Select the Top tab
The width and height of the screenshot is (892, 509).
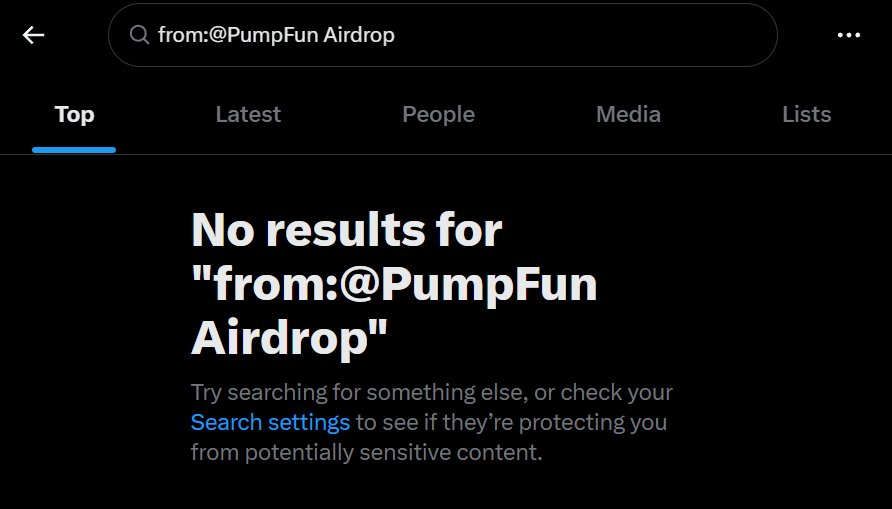(74, 114)
